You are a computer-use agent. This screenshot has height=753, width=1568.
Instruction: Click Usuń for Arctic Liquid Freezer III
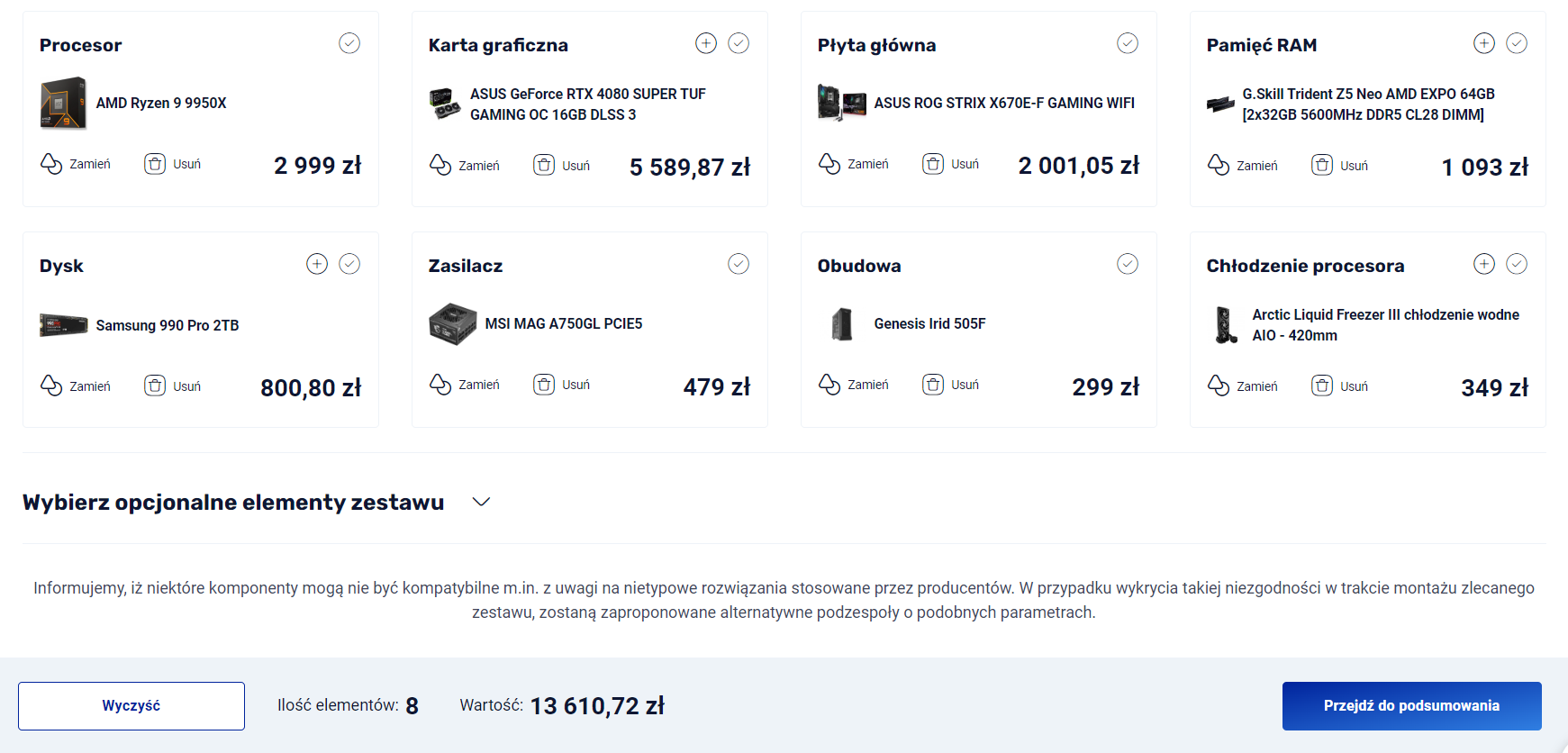(x=1354, y=386)
